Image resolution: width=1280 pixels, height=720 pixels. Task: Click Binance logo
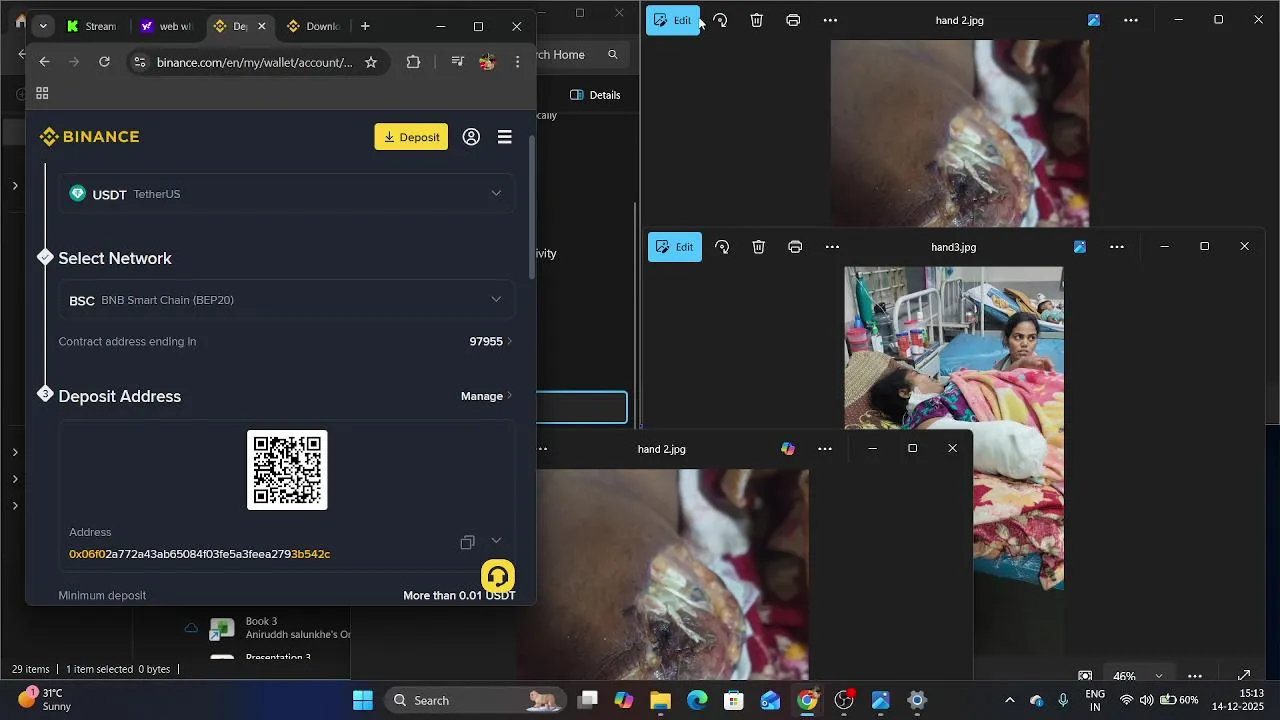pyautogui.click(x=89, y=137)
